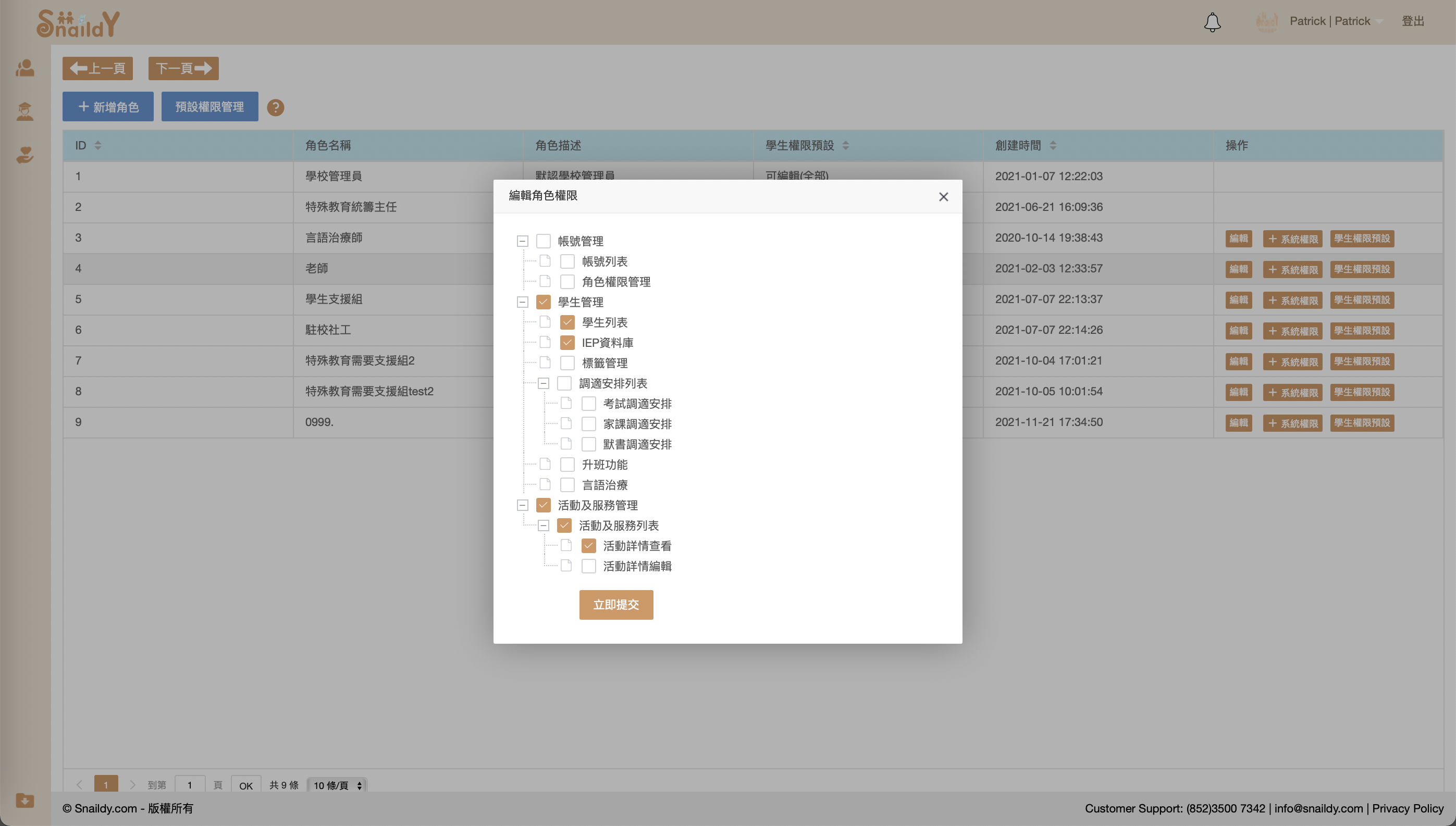The width and height of the screenshot is (1456, 826).
Task: Click 新增角色 to add a new role
Action: (108, 106)
